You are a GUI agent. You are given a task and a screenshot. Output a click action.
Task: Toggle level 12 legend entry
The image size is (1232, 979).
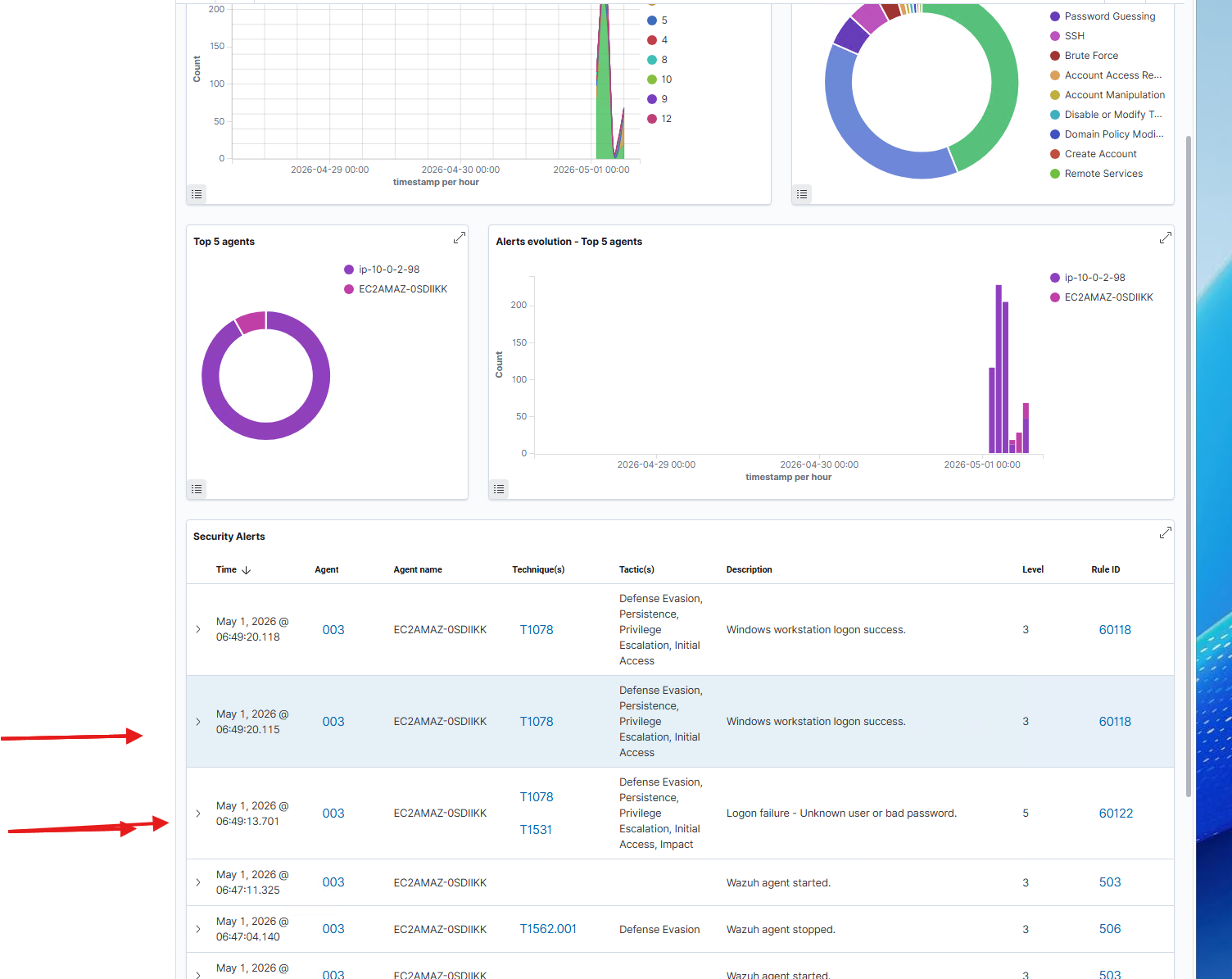pyautogui.click(x=659, y=119)
